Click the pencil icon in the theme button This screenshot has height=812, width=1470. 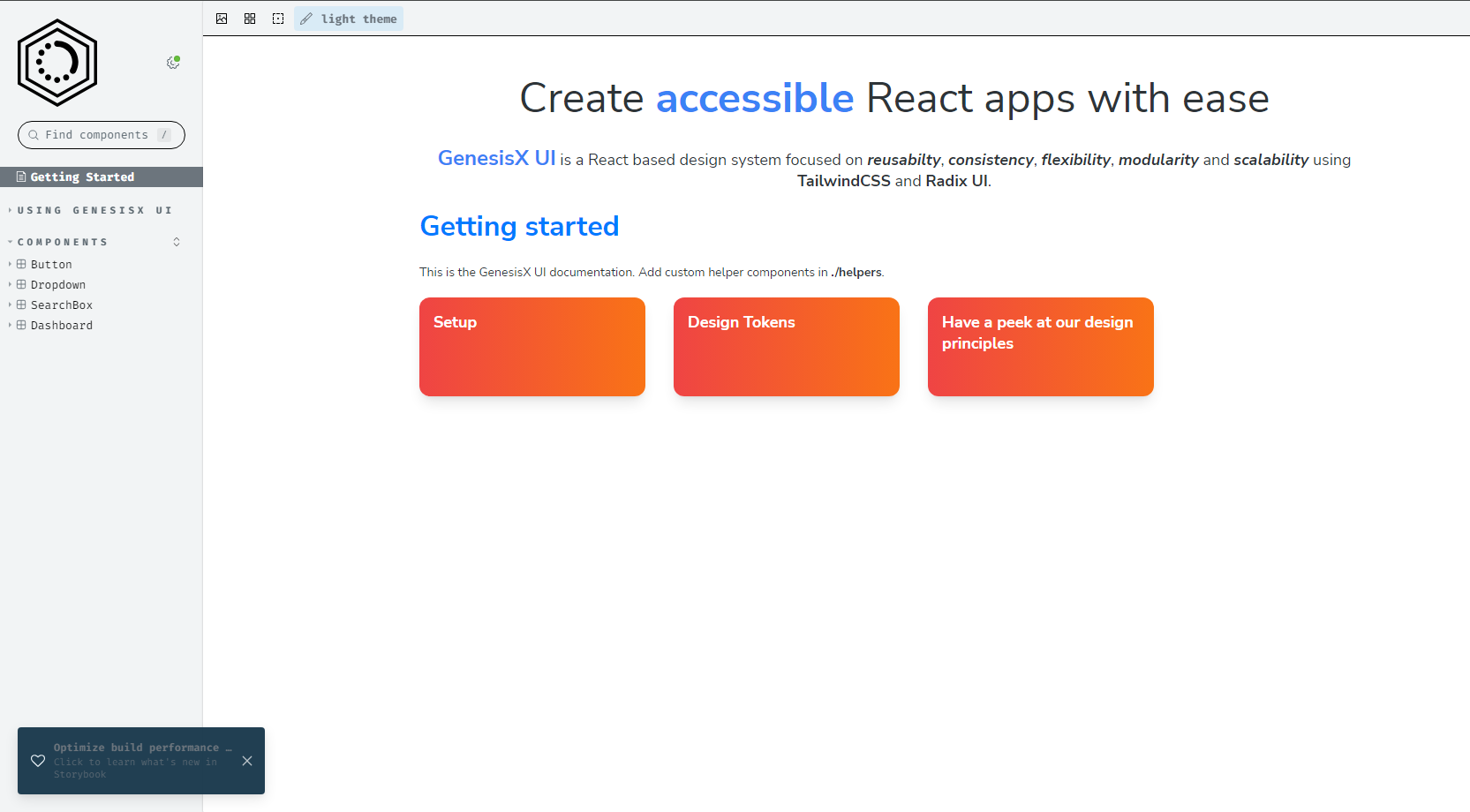click(306, 19)
